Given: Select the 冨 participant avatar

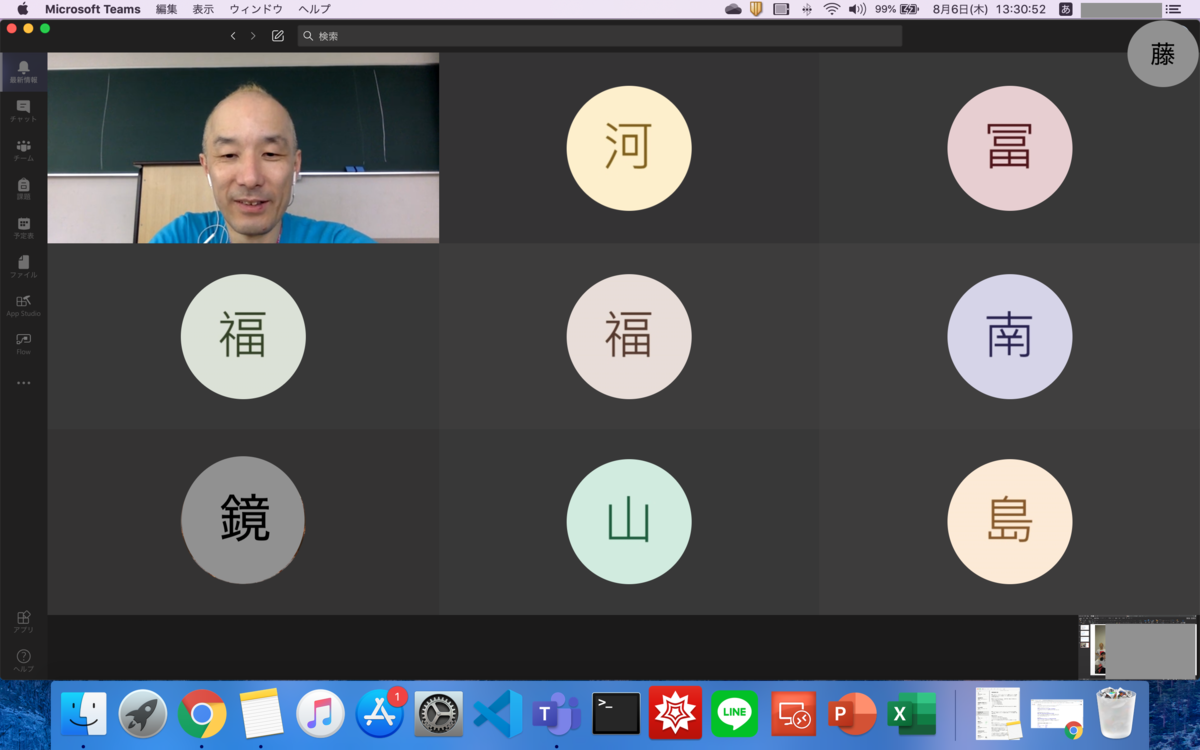Looking at the screenshot, I should click(x=1009, y=148).
